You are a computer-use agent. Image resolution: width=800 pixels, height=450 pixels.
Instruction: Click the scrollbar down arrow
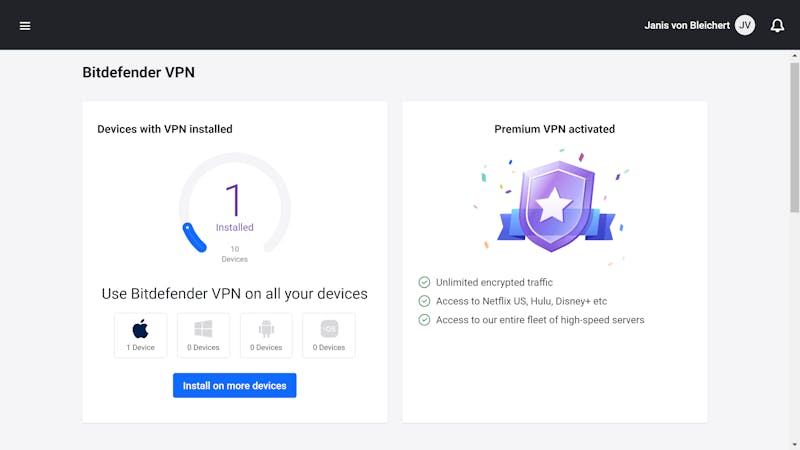pyautogui.click(x=794, y=445)
